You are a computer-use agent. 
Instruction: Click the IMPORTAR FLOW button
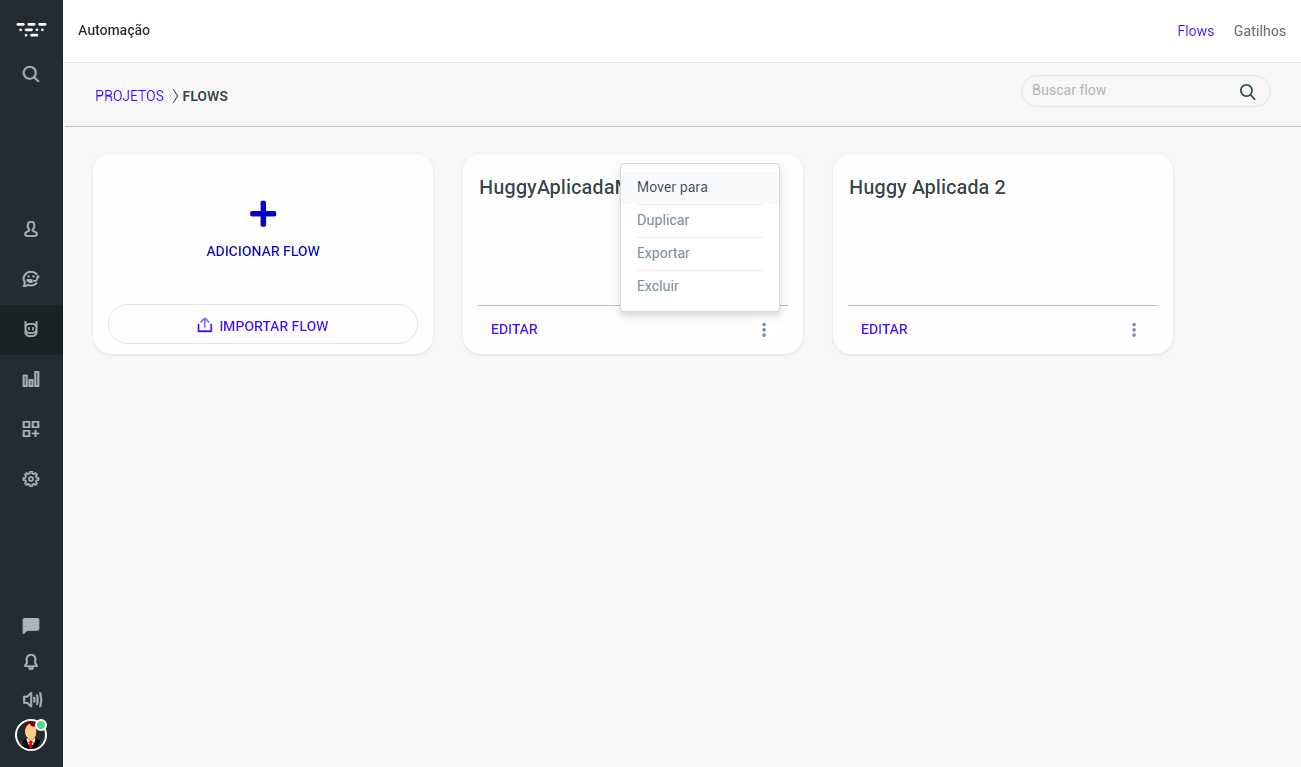click(263, 324)
